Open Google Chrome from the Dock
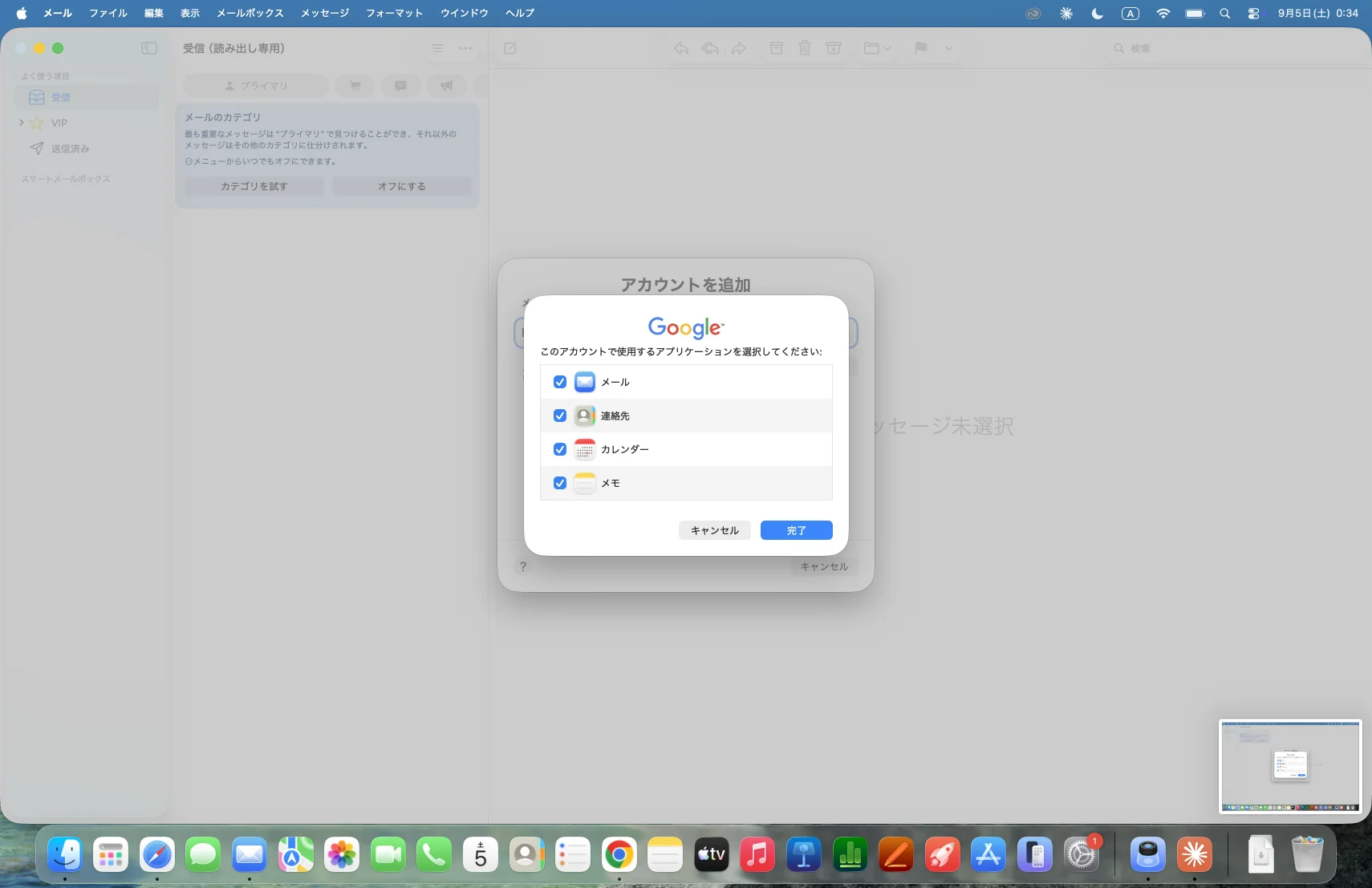Screen dimensions: 1372x888 point(619,854)
